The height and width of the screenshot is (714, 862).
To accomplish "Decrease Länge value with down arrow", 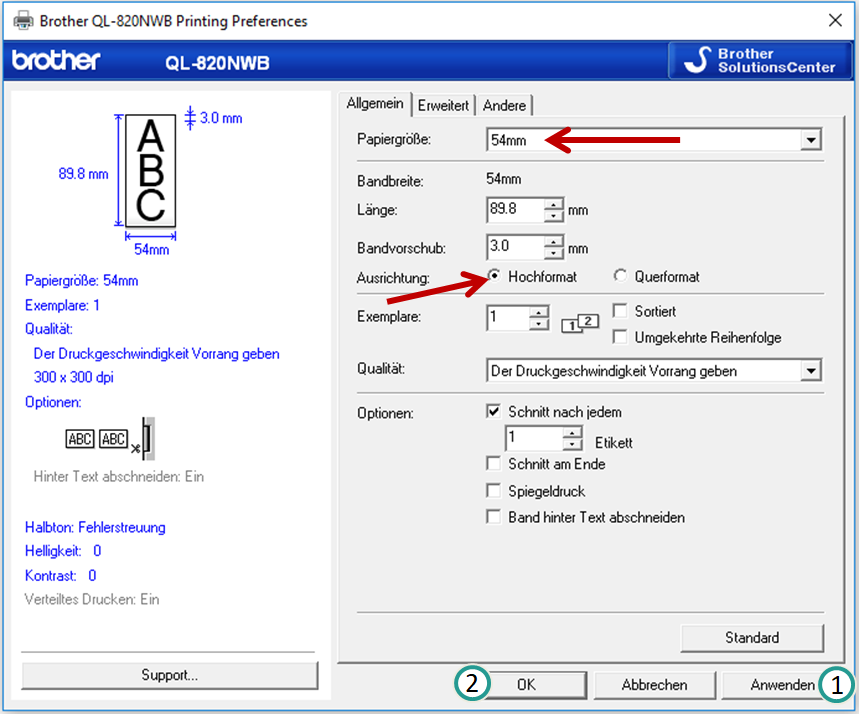I will [x=554, y=216].
